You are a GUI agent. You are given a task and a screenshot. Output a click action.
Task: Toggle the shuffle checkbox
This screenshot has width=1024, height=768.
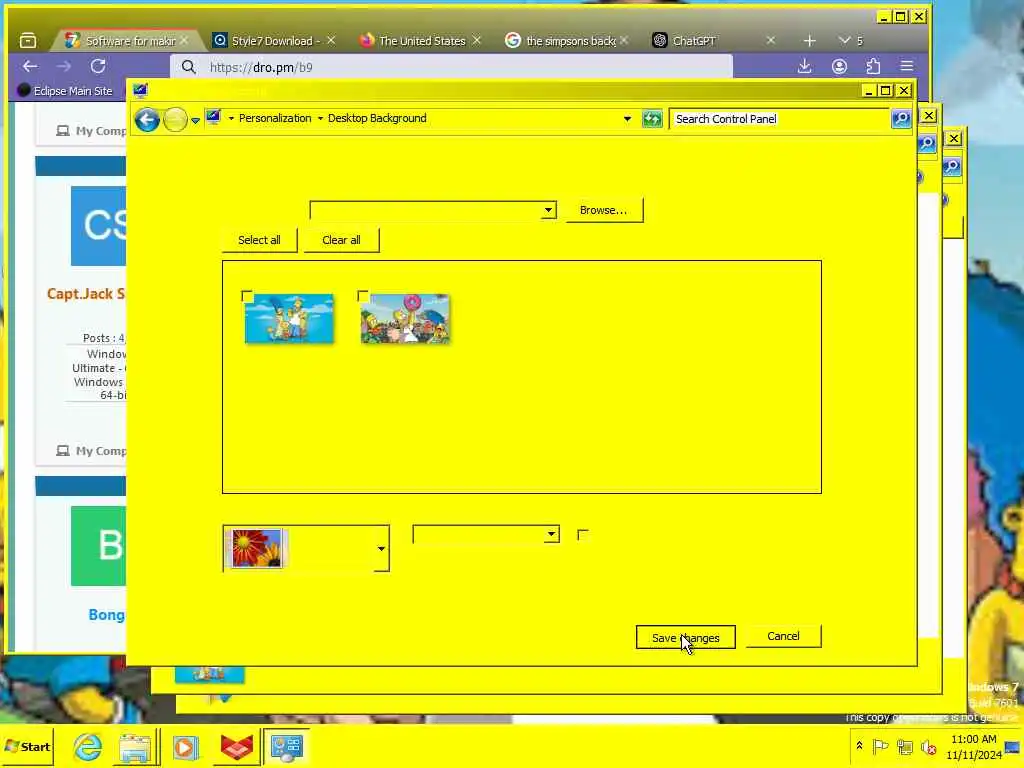point(583,535)
